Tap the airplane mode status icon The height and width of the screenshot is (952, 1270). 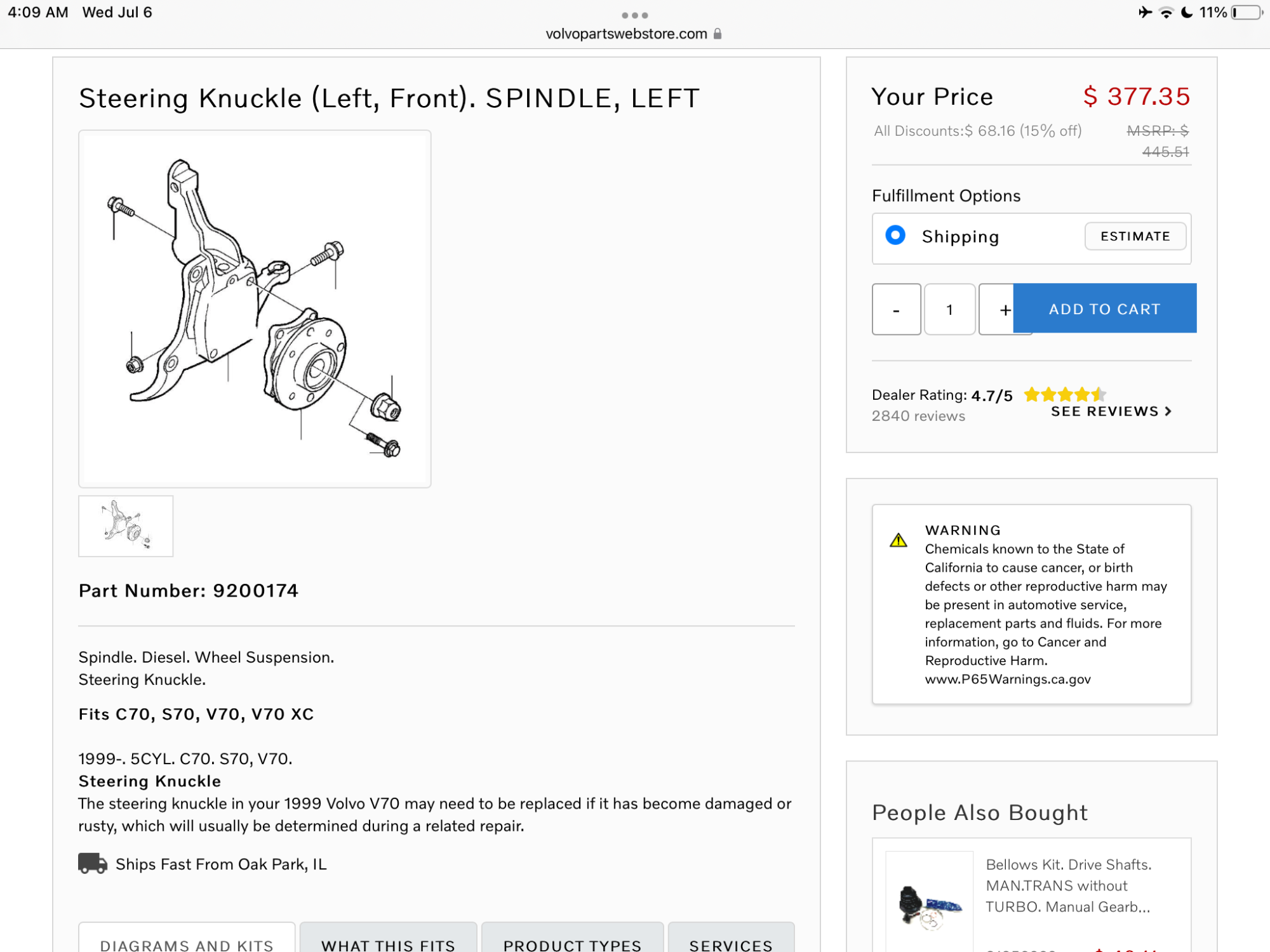point(1145,12)
